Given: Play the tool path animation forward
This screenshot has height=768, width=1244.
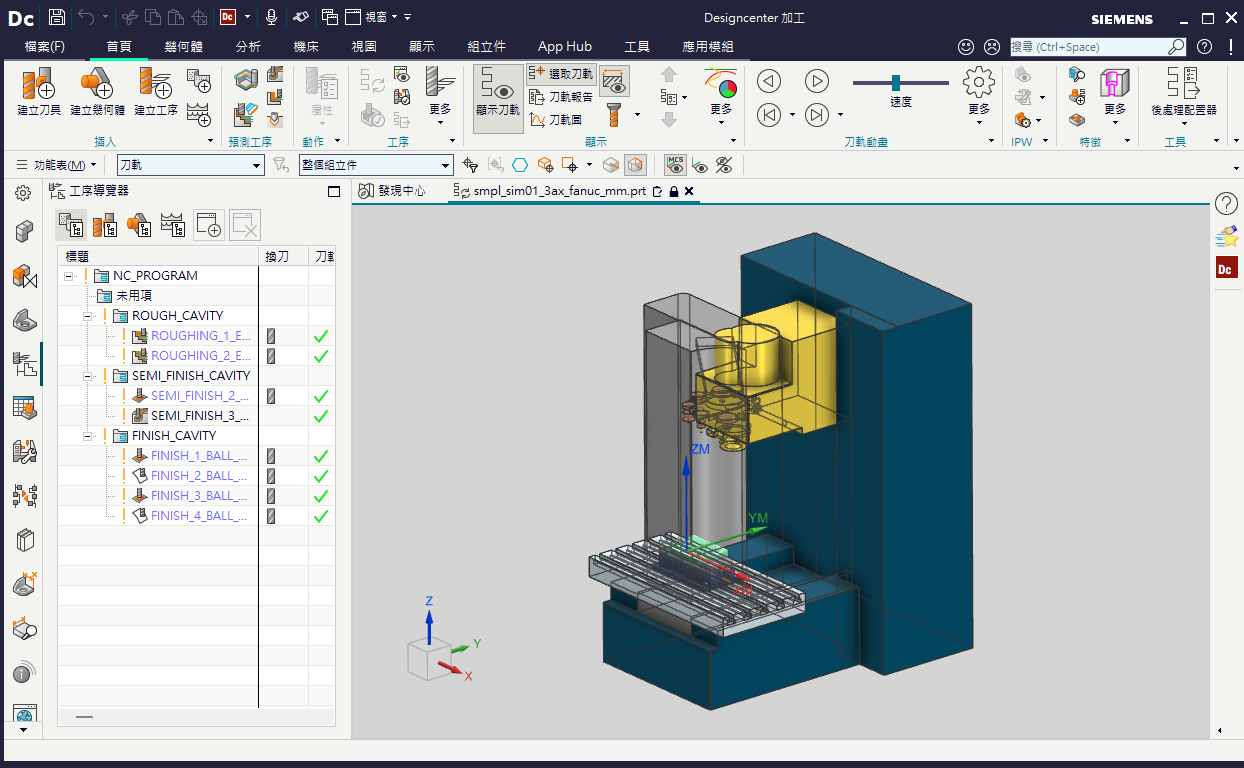Looking at the screenshot, I should (817, 81).
